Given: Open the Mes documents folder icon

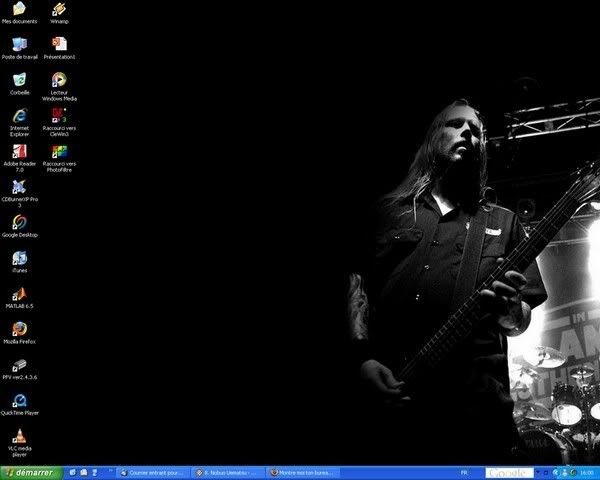Looking at the screenshot, I should [x=19, y=9].
